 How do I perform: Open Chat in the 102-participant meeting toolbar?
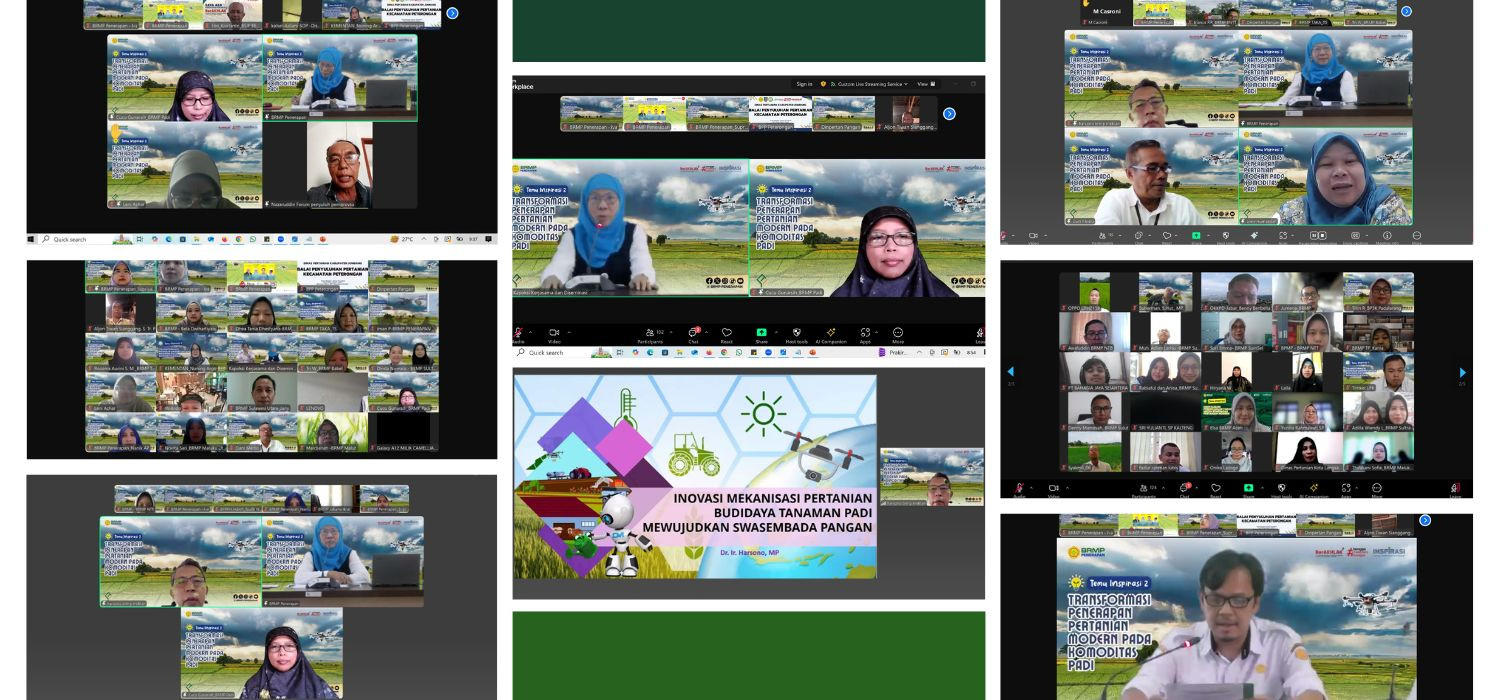[x=692, y=334]
